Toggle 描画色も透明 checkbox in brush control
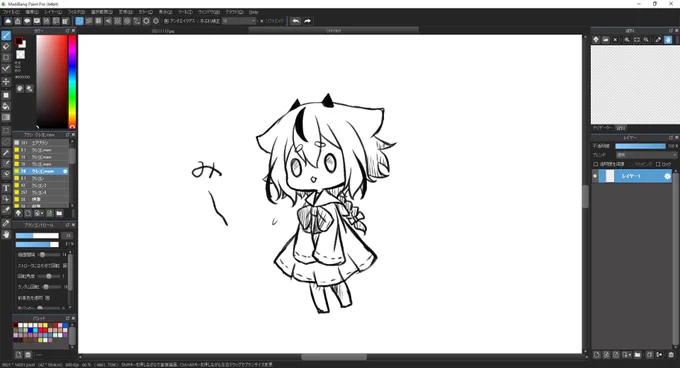This screenshot has height=368, width=680. coord(48,298)
